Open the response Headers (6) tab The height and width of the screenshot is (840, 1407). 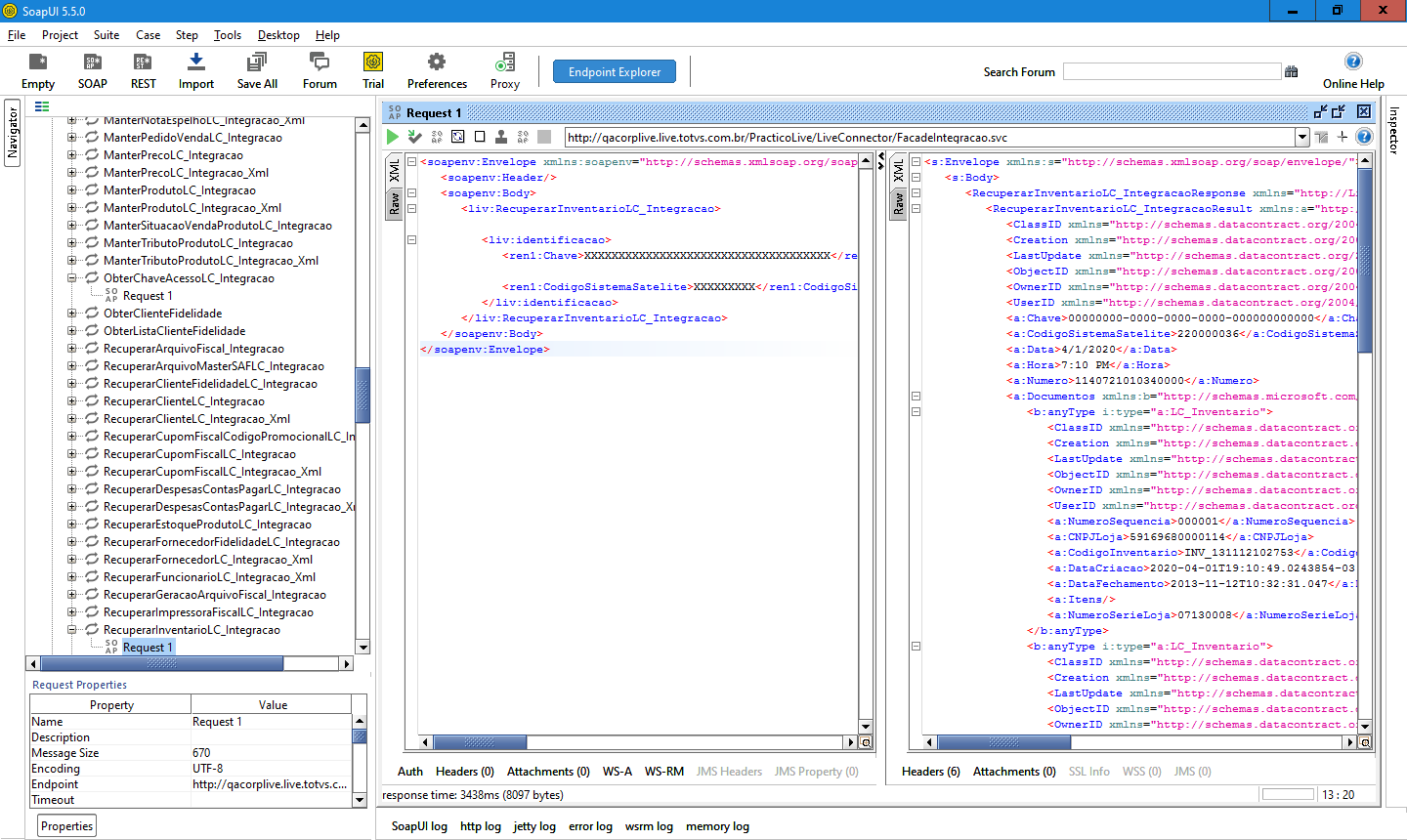pos(930,772)
